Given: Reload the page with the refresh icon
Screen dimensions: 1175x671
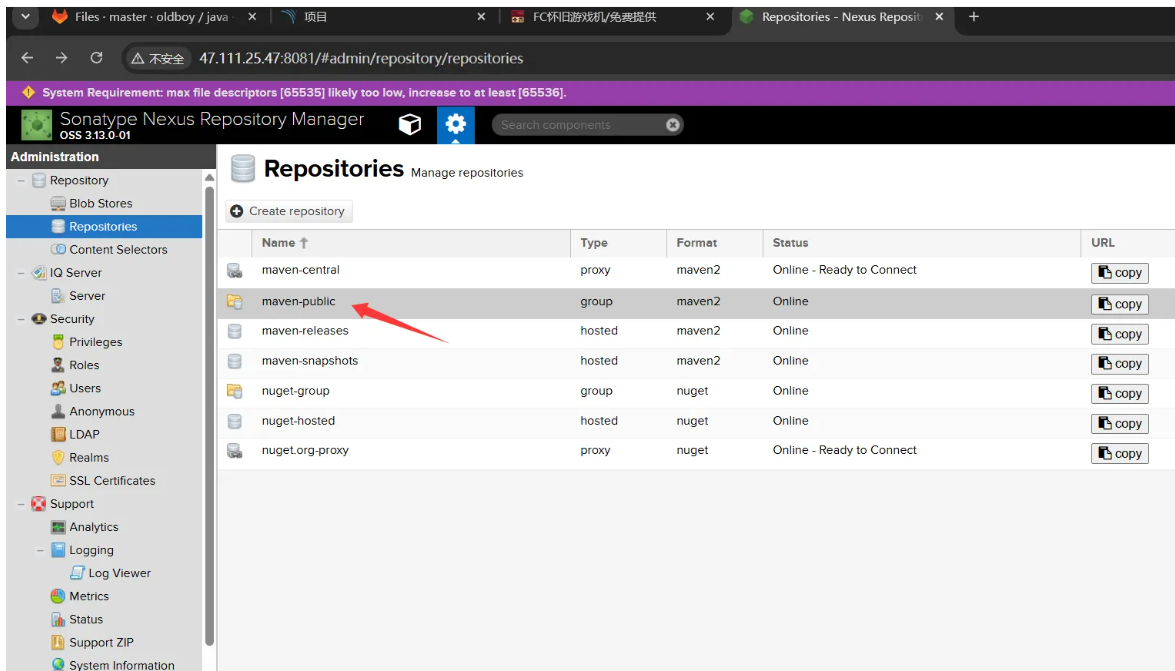Looking at the screenshot, I should pos(97,58).
